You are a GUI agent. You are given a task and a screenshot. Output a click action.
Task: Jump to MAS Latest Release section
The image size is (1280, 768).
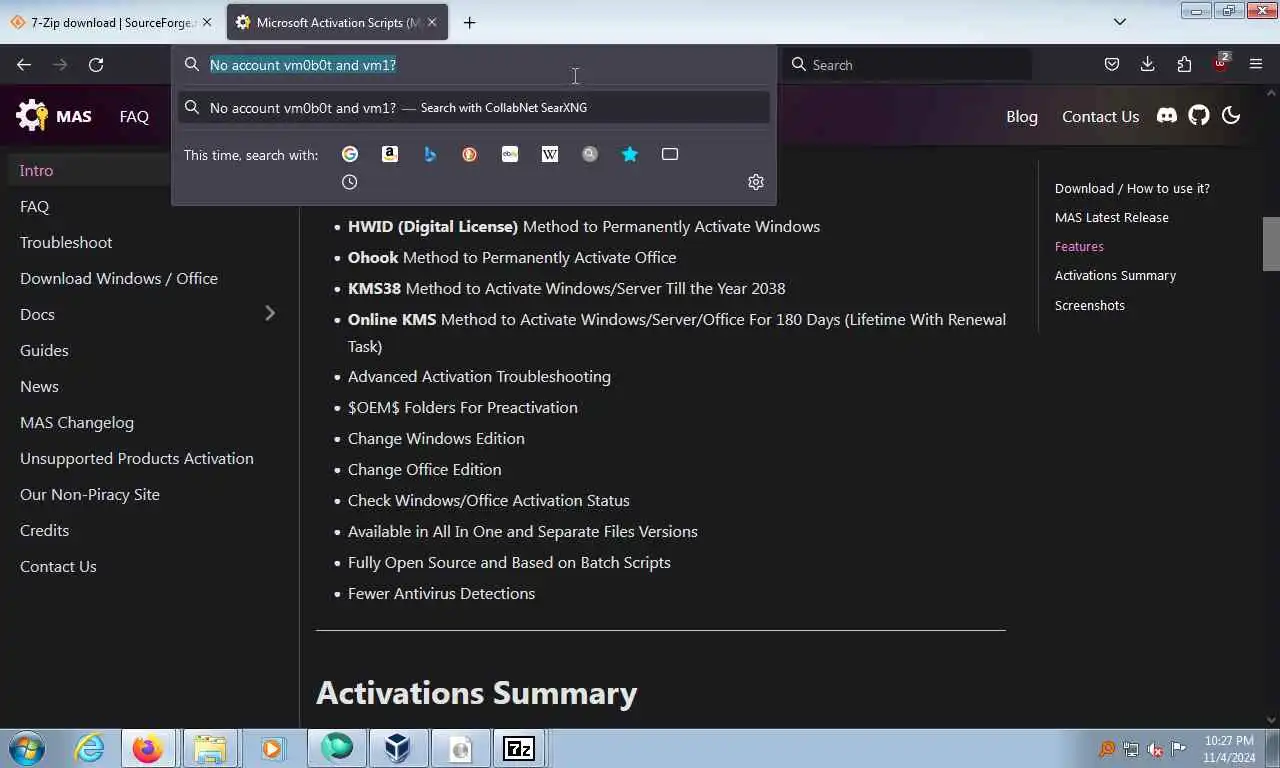[1111, 217]
